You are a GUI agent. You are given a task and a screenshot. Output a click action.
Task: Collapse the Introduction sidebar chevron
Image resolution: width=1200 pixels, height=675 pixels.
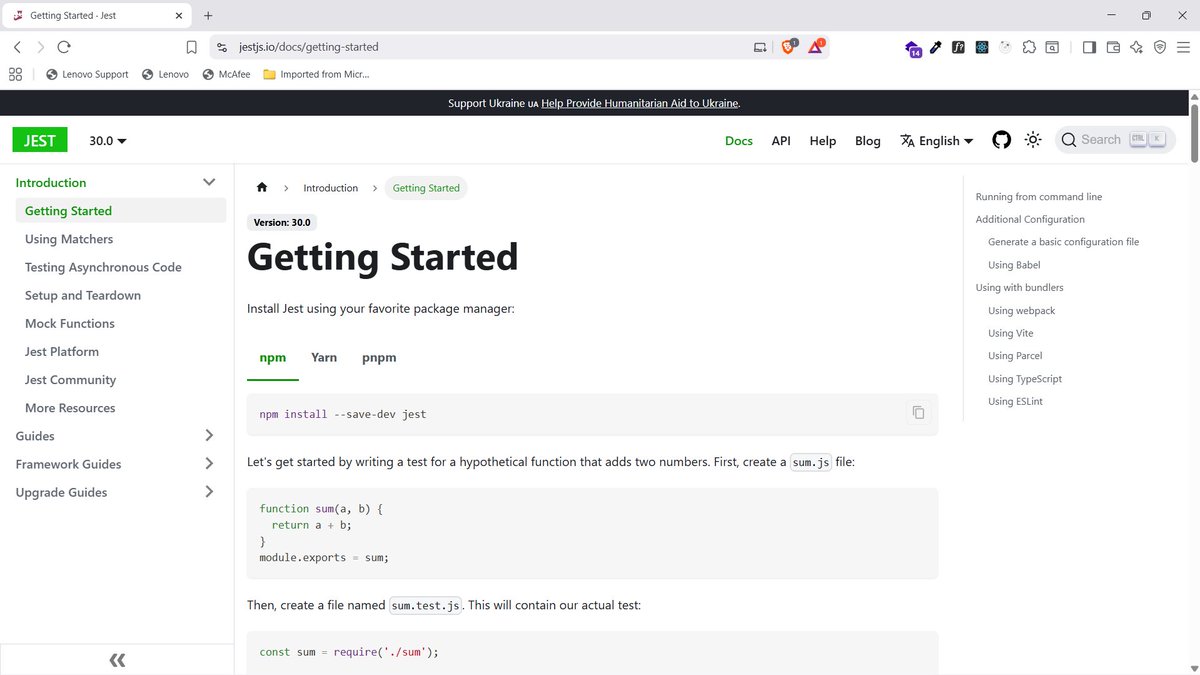coord(209,182)
